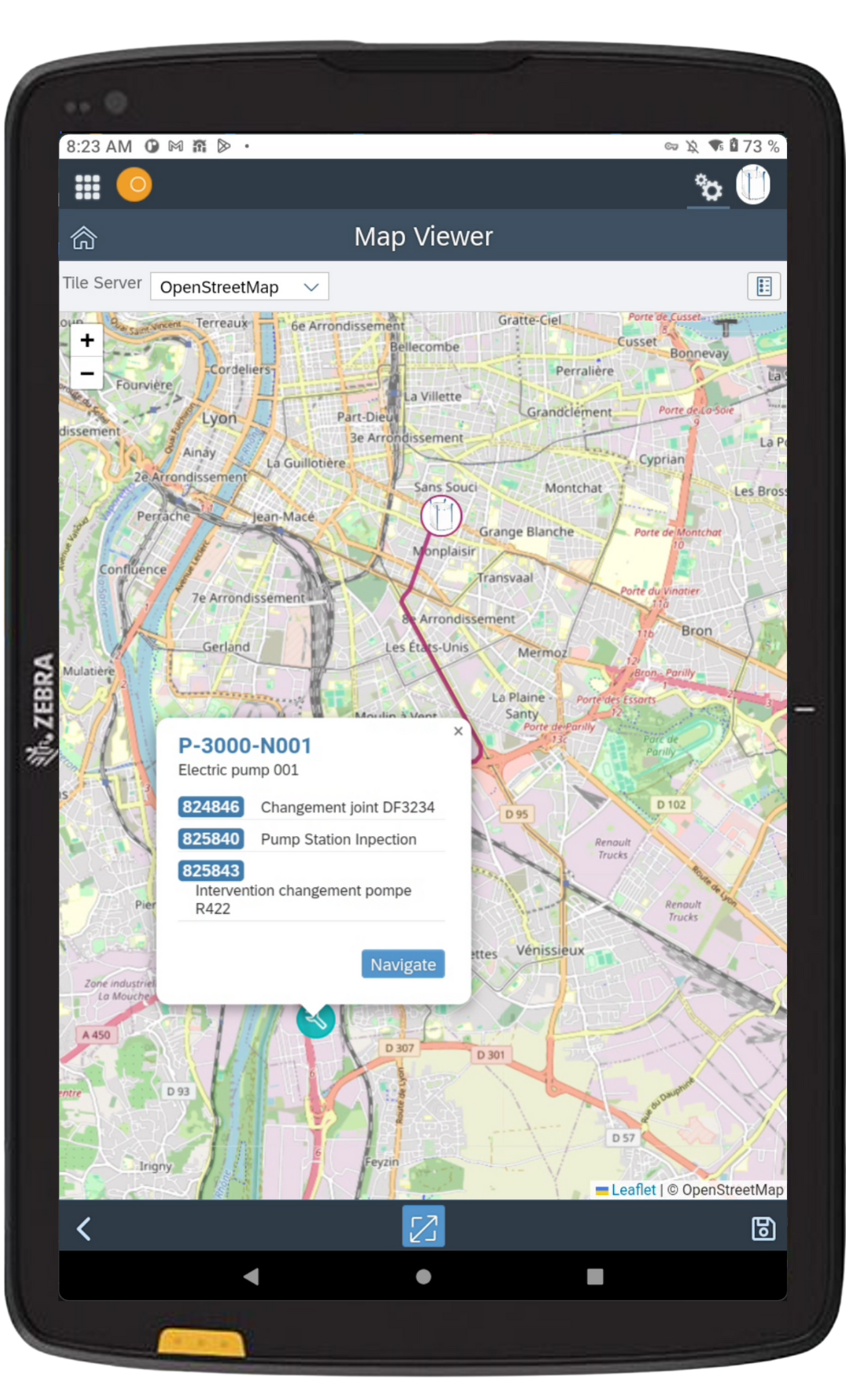849x1400 pixels.
Task: Tap the muted notifications bell icon
Action: click(693, 146)
